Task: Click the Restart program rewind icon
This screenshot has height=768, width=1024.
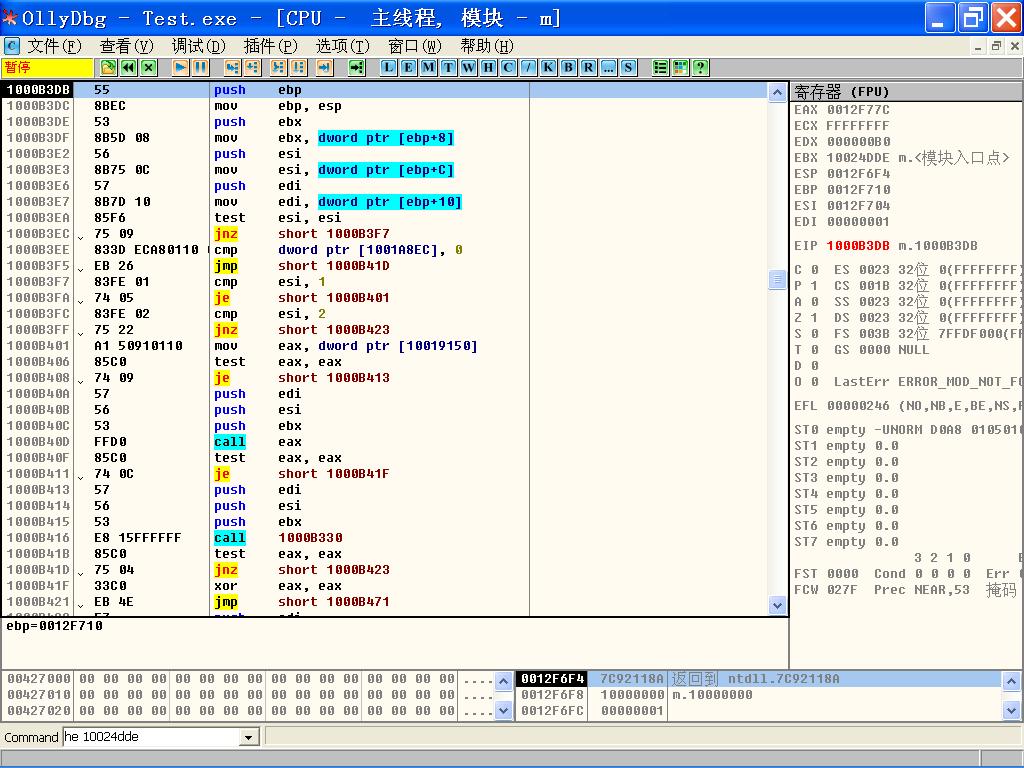Action: pyautogui.click(x=129, y=67)
